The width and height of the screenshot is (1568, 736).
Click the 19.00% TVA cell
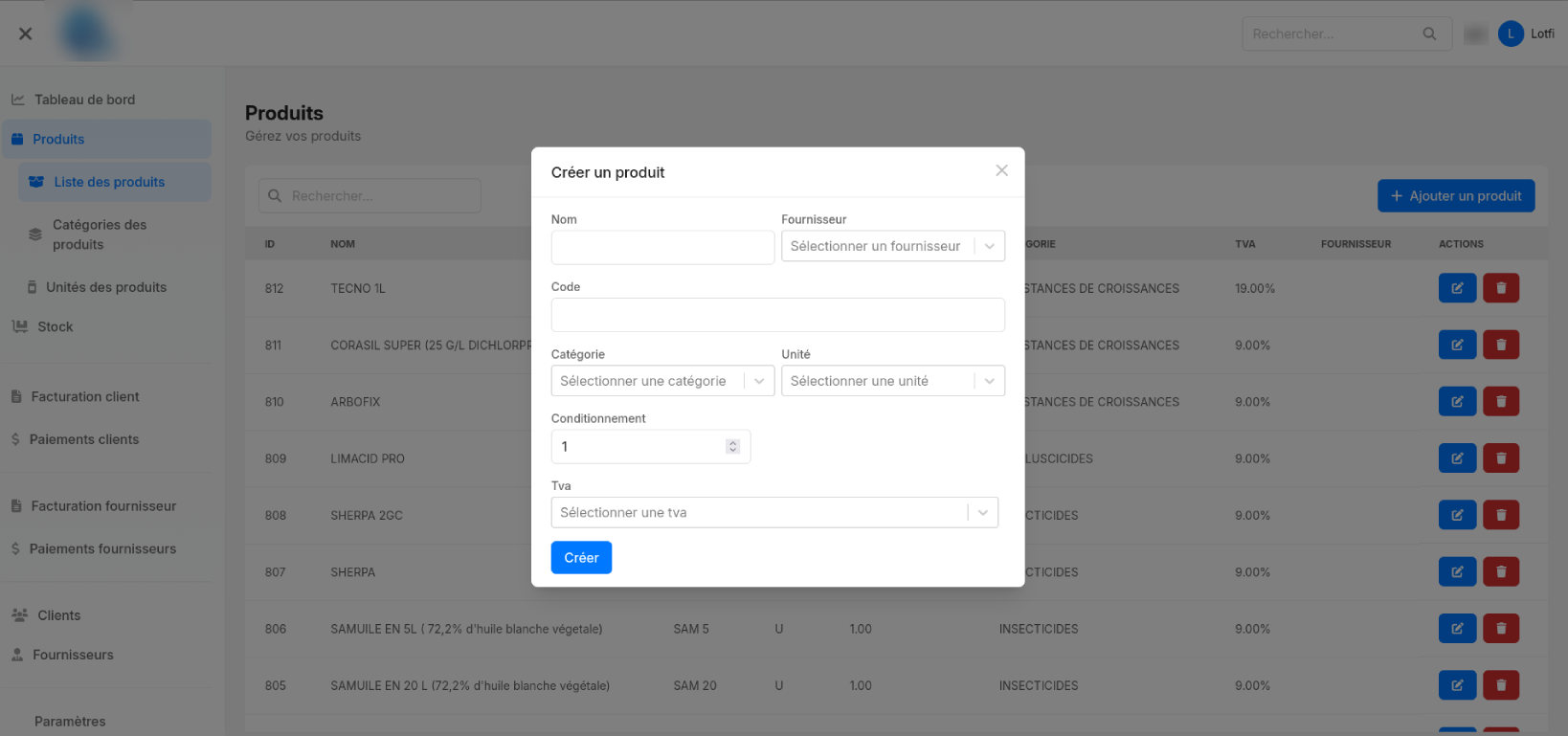pyautogui.click(x=1255, y=288)
